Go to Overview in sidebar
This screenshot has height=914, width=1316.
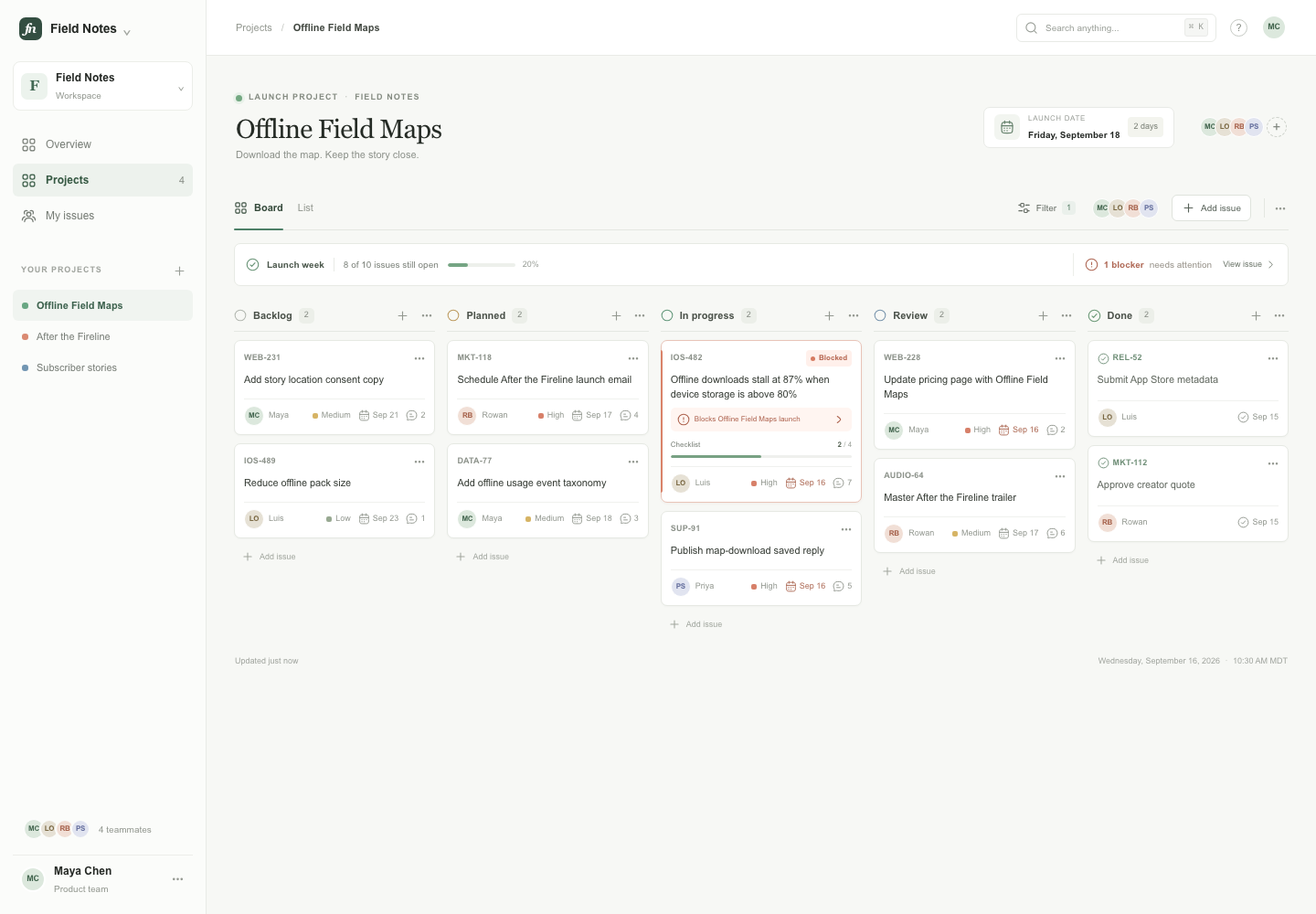tap(102, 144)
